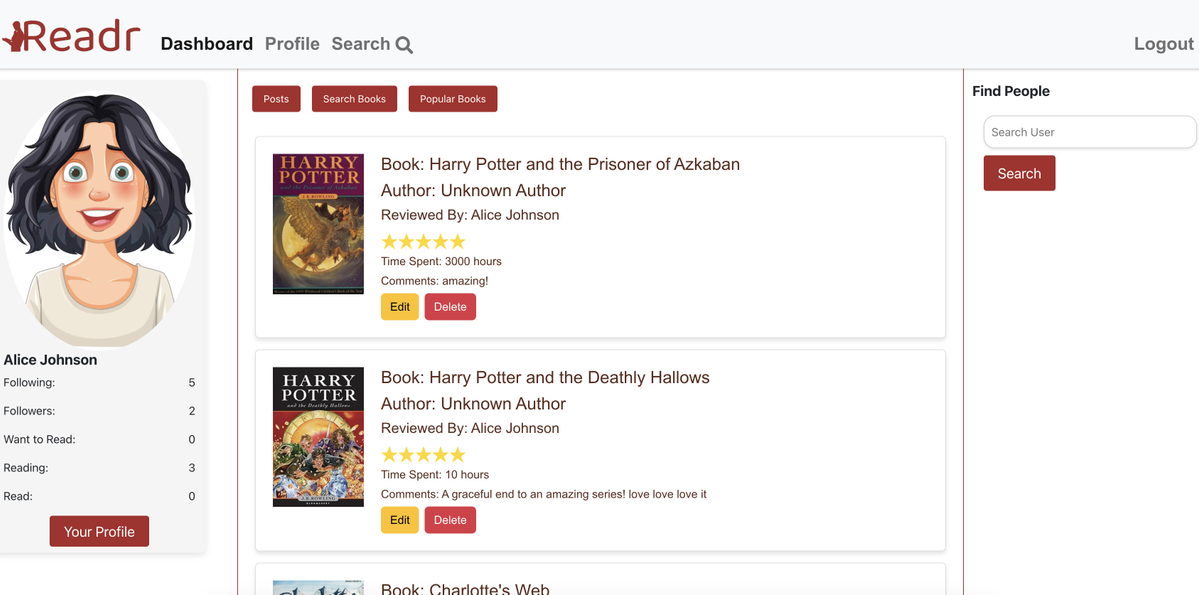Viewport: 1199px width, 595px height.
Task: Click the Want to Read row
Action: (99, 439)
